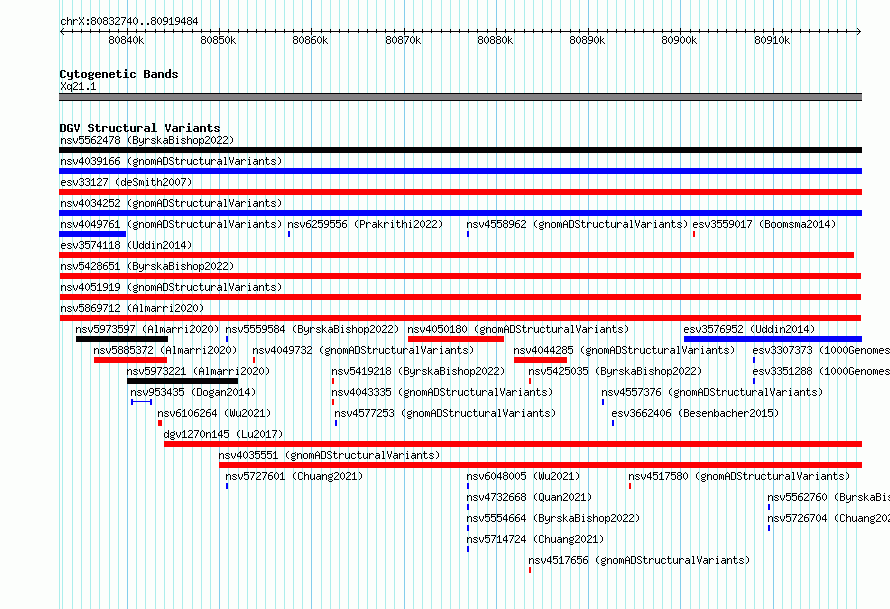This screenshot has height=609, width=890.
Task: Open esv3576952 (Uddin2014) label
Action: coord(749,329)
